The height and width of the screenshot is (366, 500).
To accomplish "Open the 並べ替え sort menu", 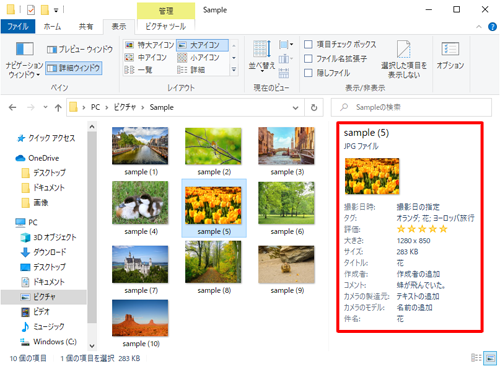I will (x=262, y=56).
